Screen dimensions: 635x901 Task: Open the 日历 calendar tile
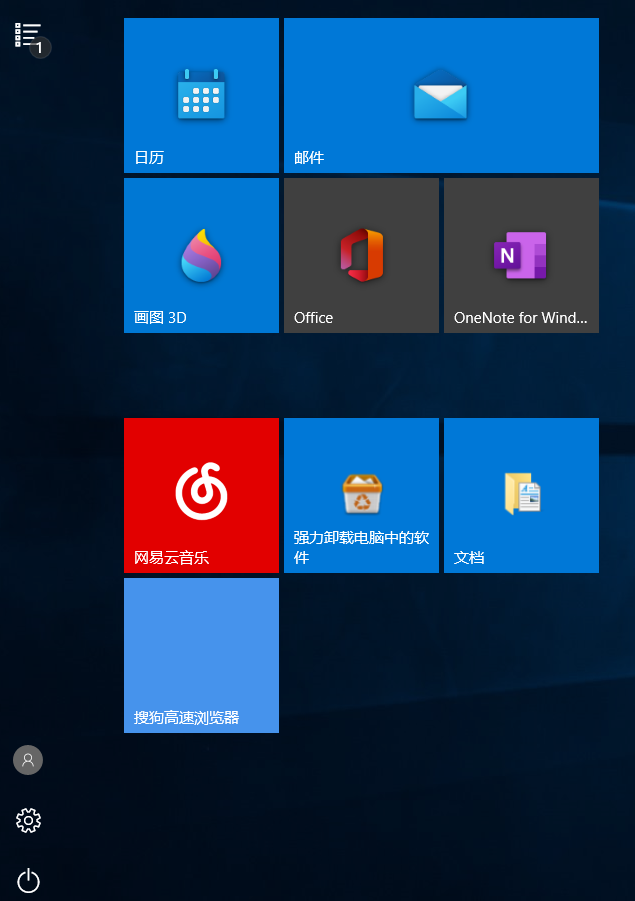[201, 95]
